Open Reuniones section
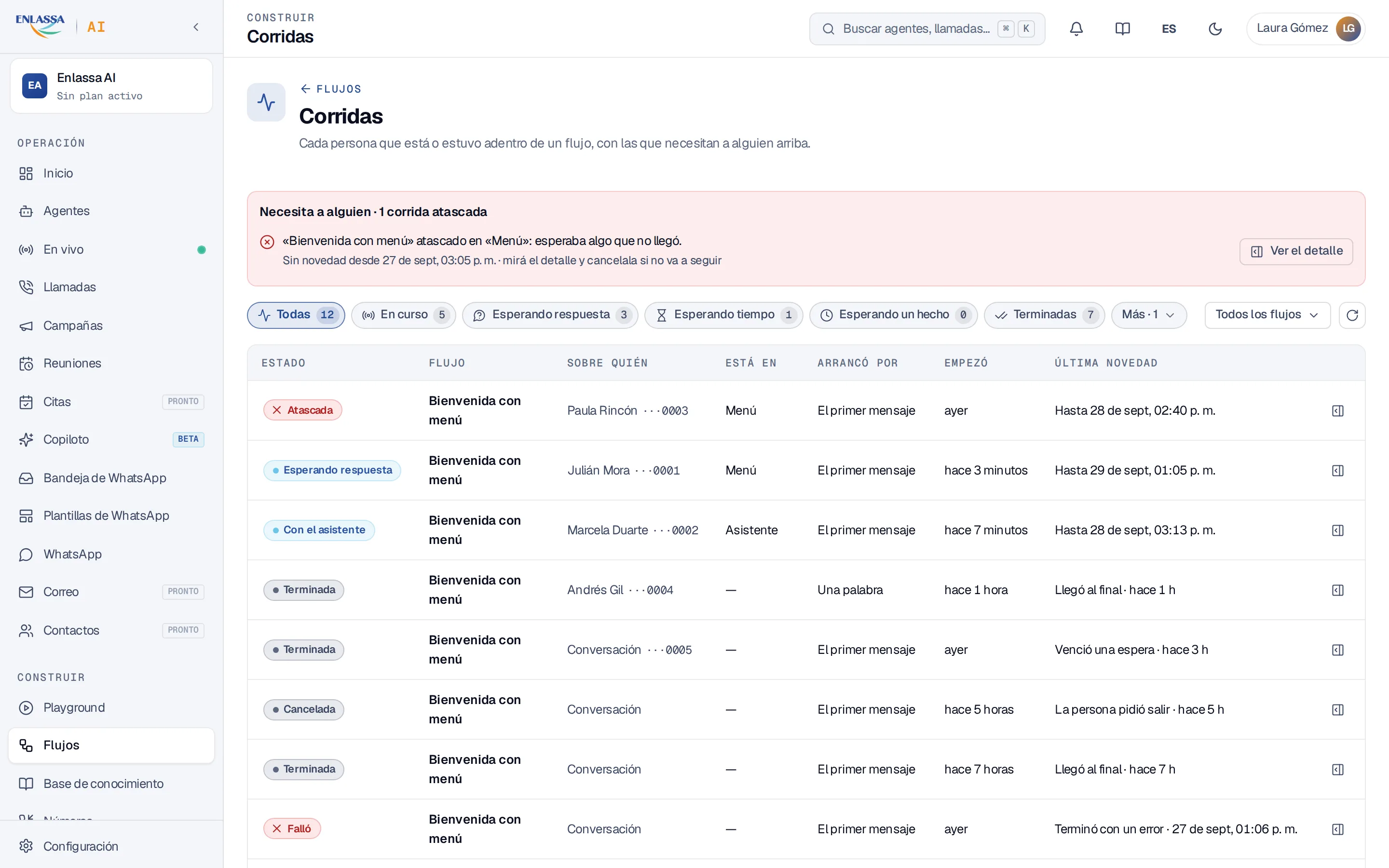This screenshot has height=868, width=1389. click(x=111, y=364)
